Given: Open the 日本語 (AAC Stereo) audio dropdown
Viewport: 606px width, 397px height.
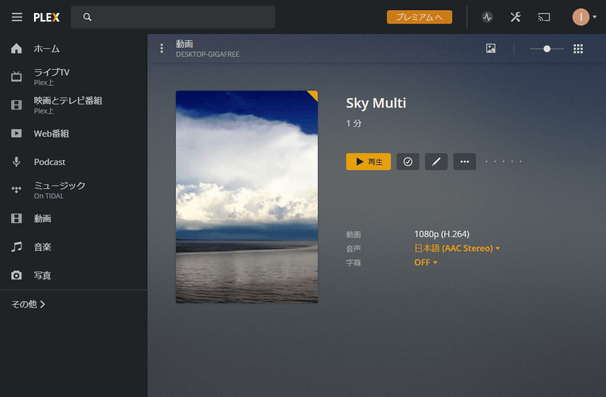Looking at the screenshot, I should pos(457,248).
